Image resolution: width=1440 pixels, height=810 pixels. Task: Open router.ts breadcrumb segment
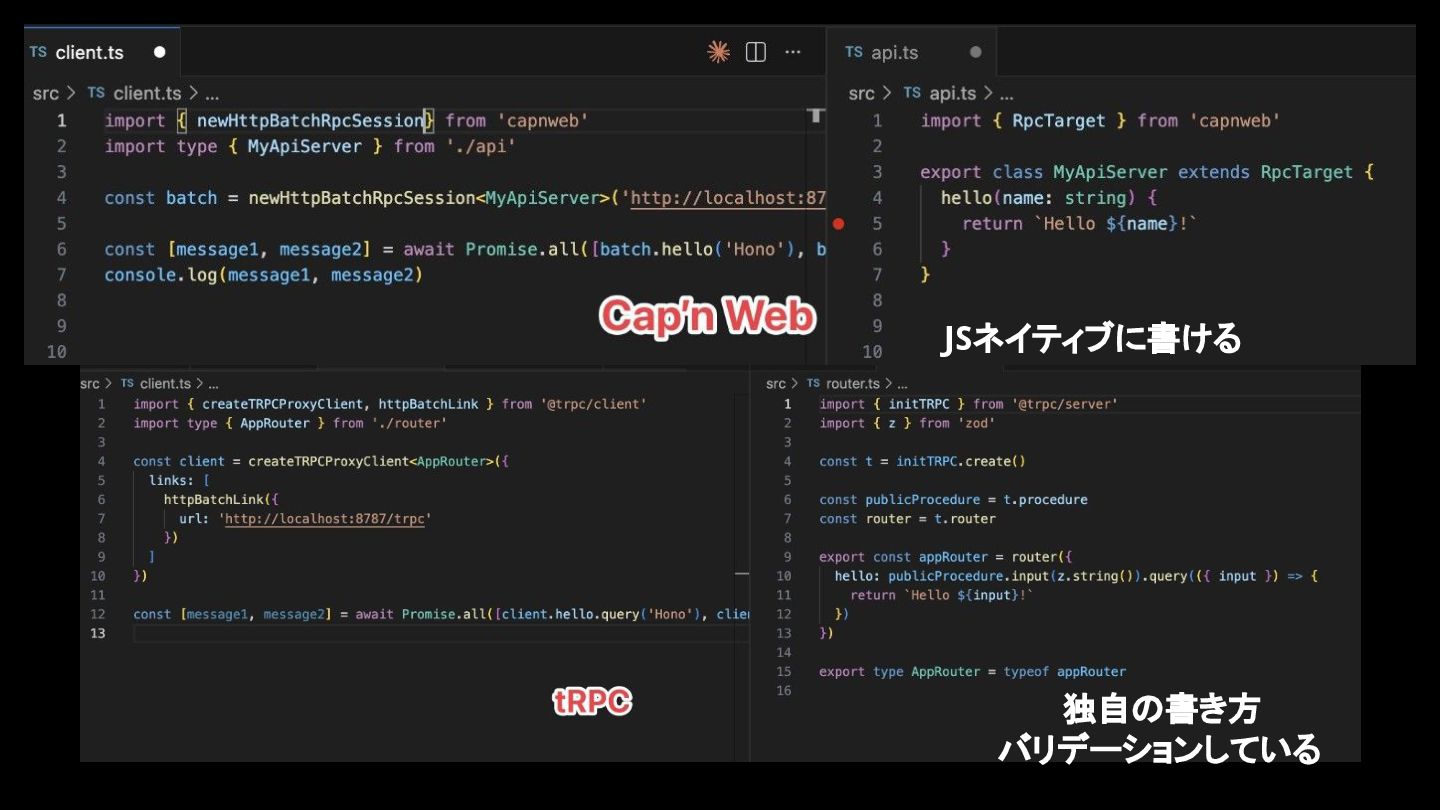coord(853,384)
